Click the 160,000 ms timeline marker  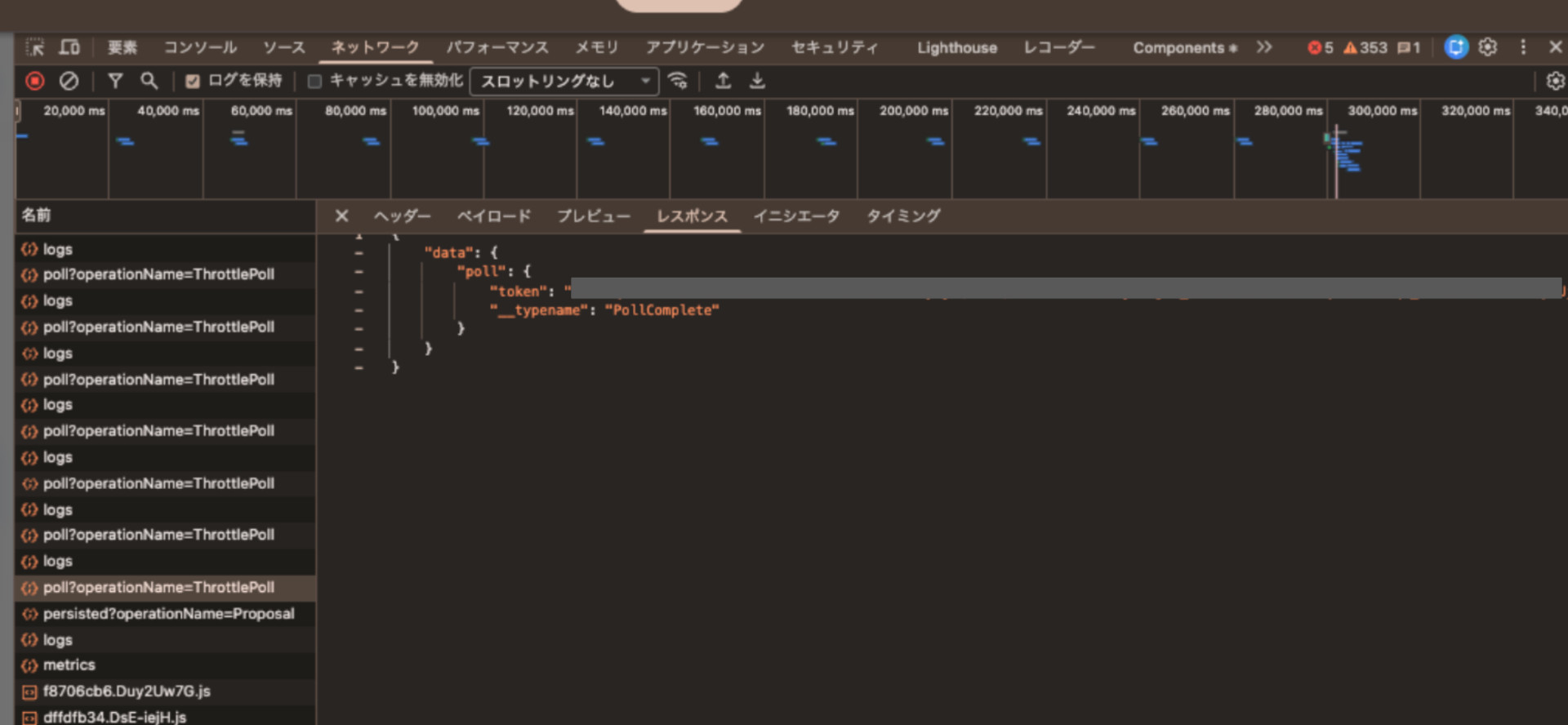tap(727, 110)
